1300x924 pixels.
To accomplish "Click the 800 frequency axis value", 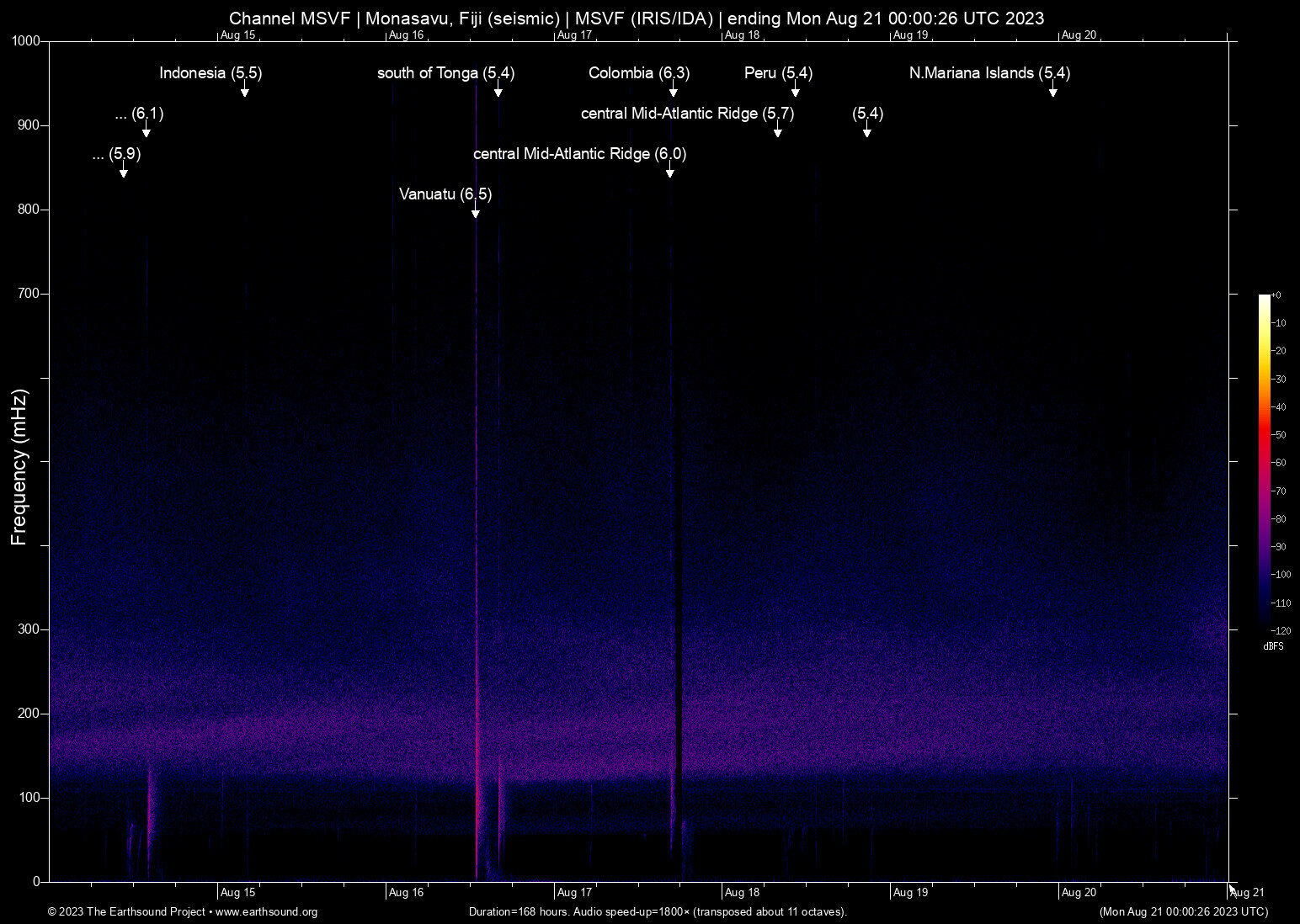I will pos(29,210).
